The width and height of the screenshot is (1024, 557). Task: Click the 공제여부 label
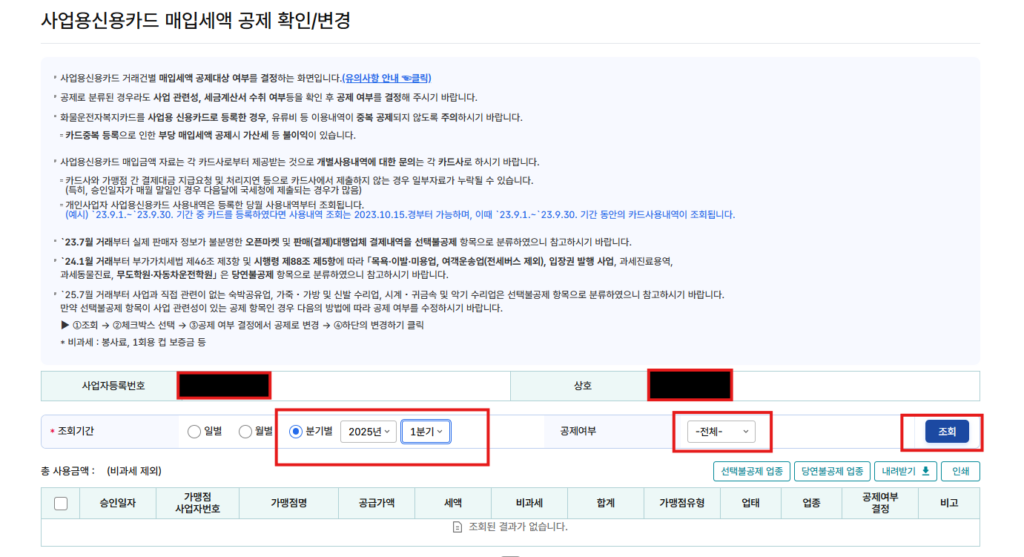[578, 432]
